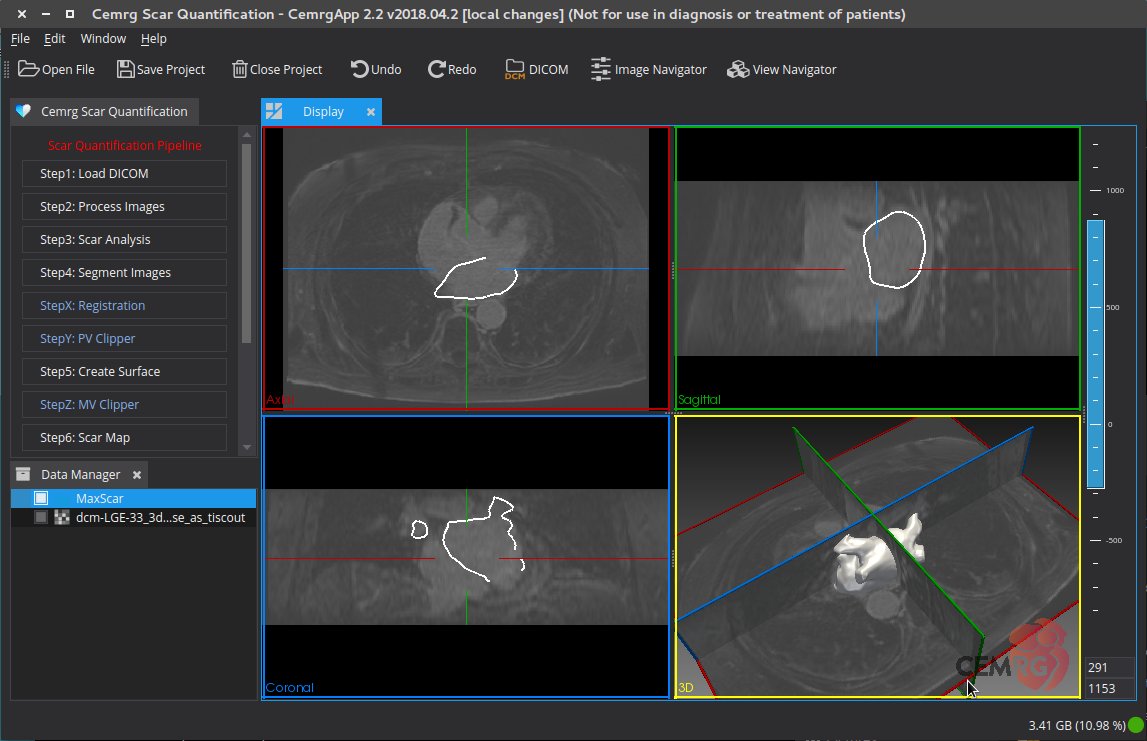Click the Save Project toolbar label

(170, 69)
